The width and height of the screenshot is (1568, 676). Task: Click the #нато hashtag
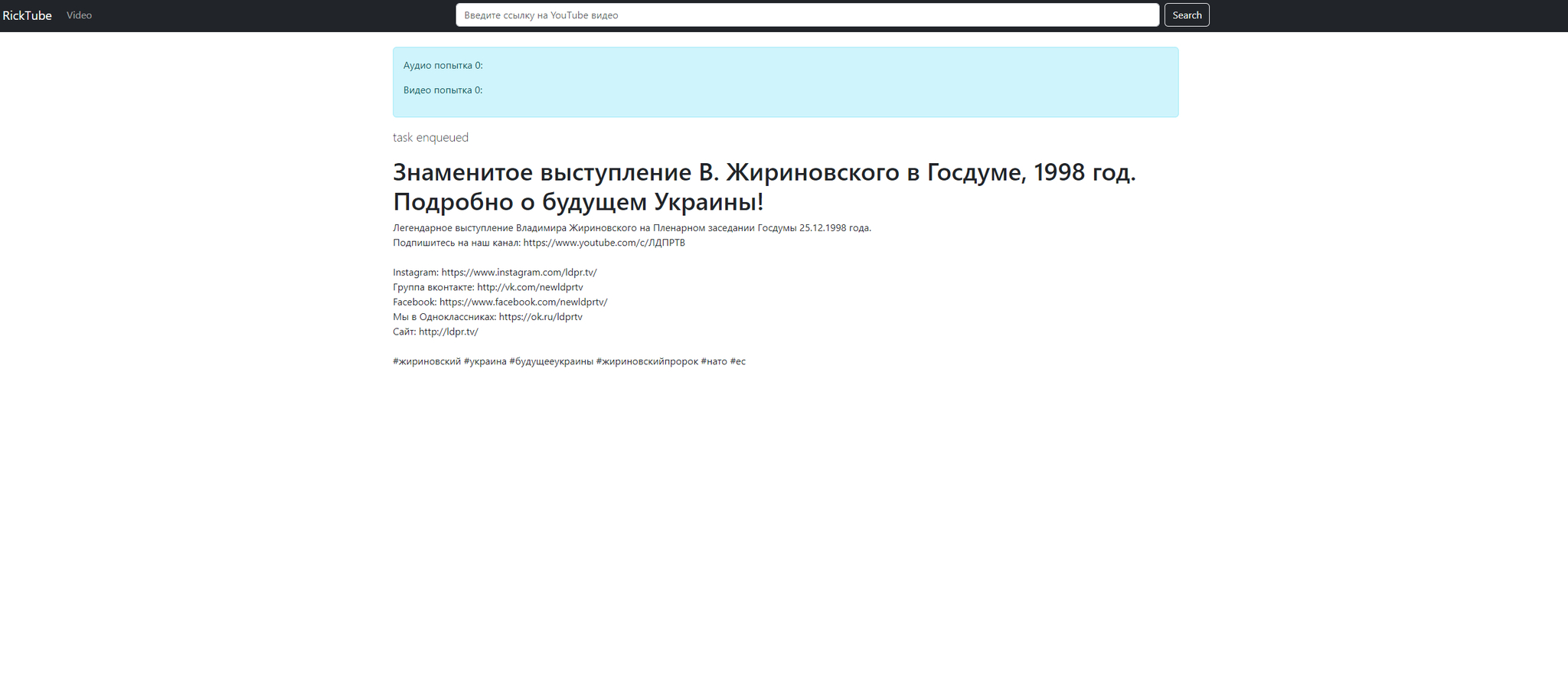click(x=714, y=361)
